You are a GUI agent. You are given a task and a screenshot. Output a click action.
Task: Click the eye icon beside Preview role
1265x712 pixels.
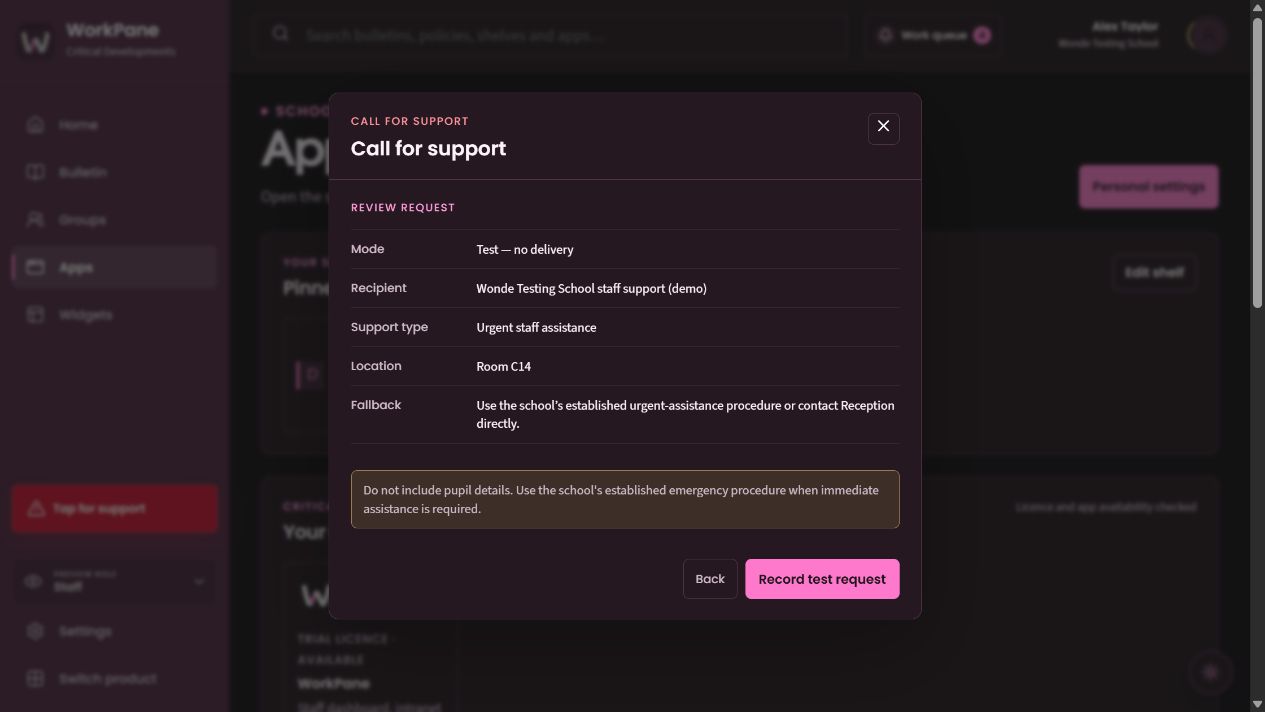point(33,581)
